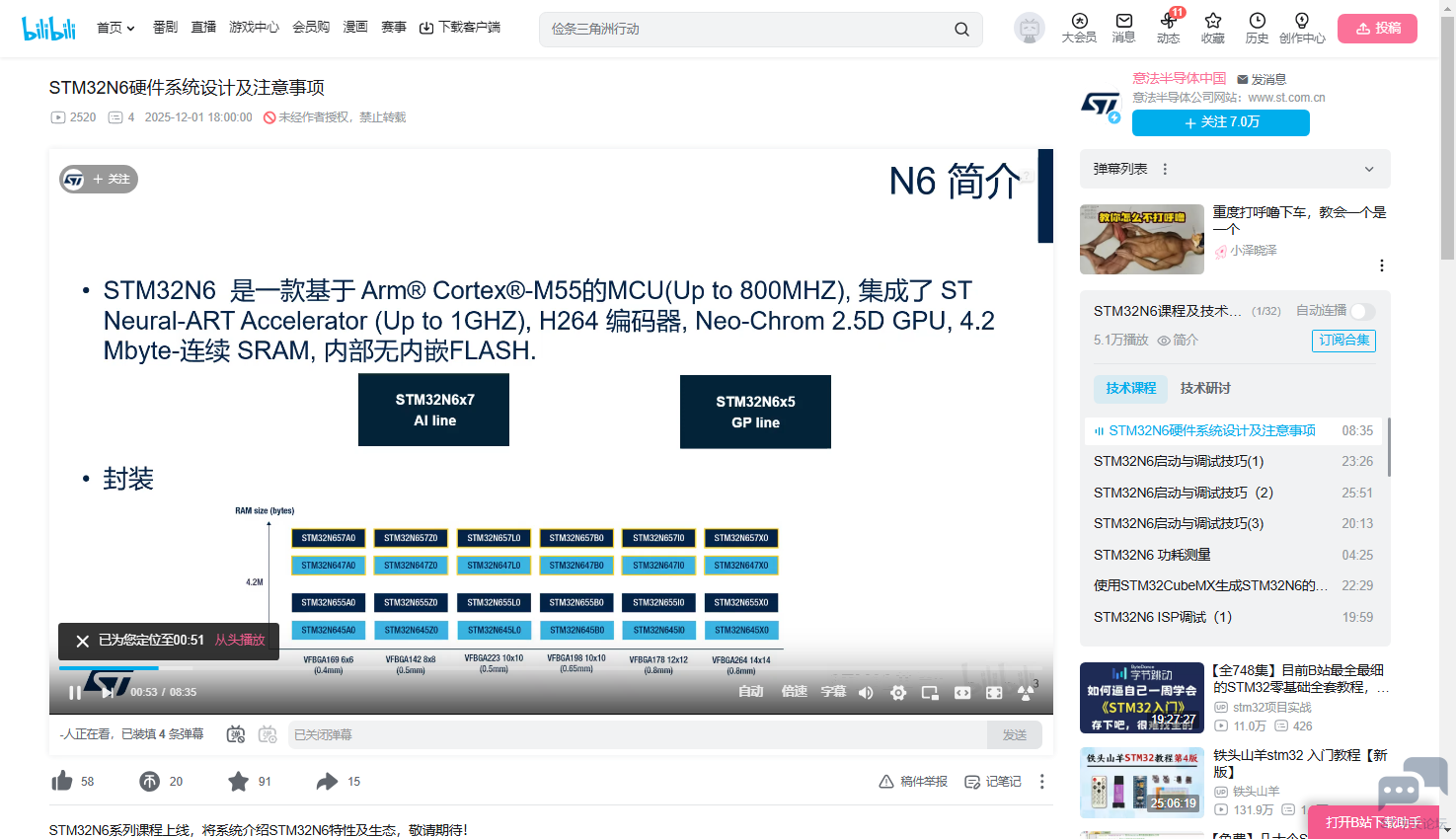1456x839 pixels.
Task: Enter picture-in-picture mode
Action: click(x=930, y=693)
